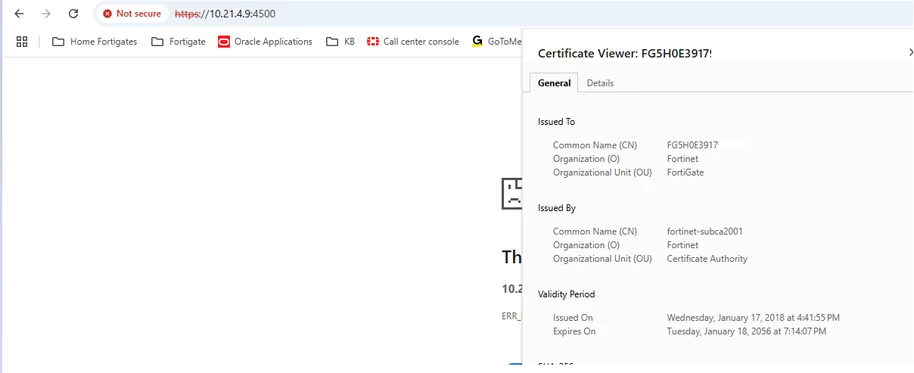Click the Issued To section heading

click(x=557, y=122)
